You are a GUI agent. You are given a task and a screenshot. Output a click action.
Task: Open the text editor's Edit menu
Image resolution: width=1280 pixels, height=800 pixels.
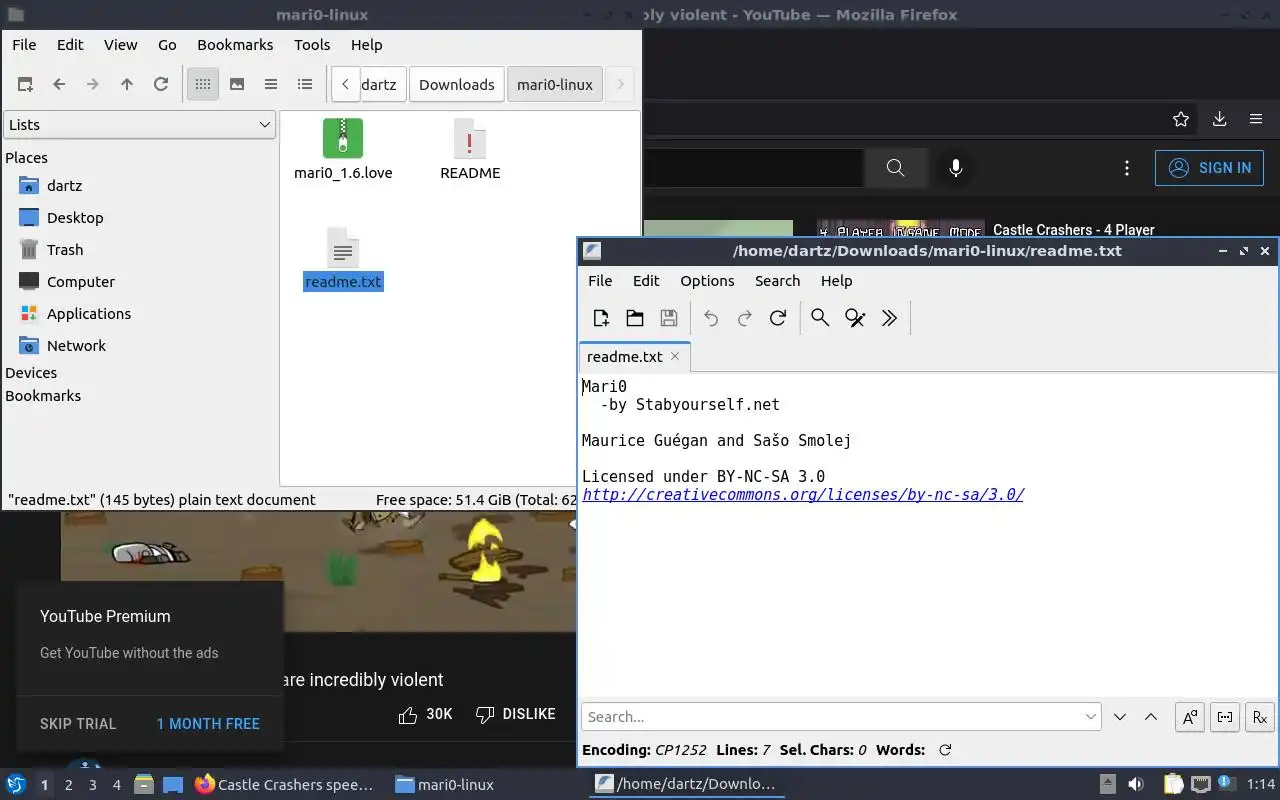point(646,281)
